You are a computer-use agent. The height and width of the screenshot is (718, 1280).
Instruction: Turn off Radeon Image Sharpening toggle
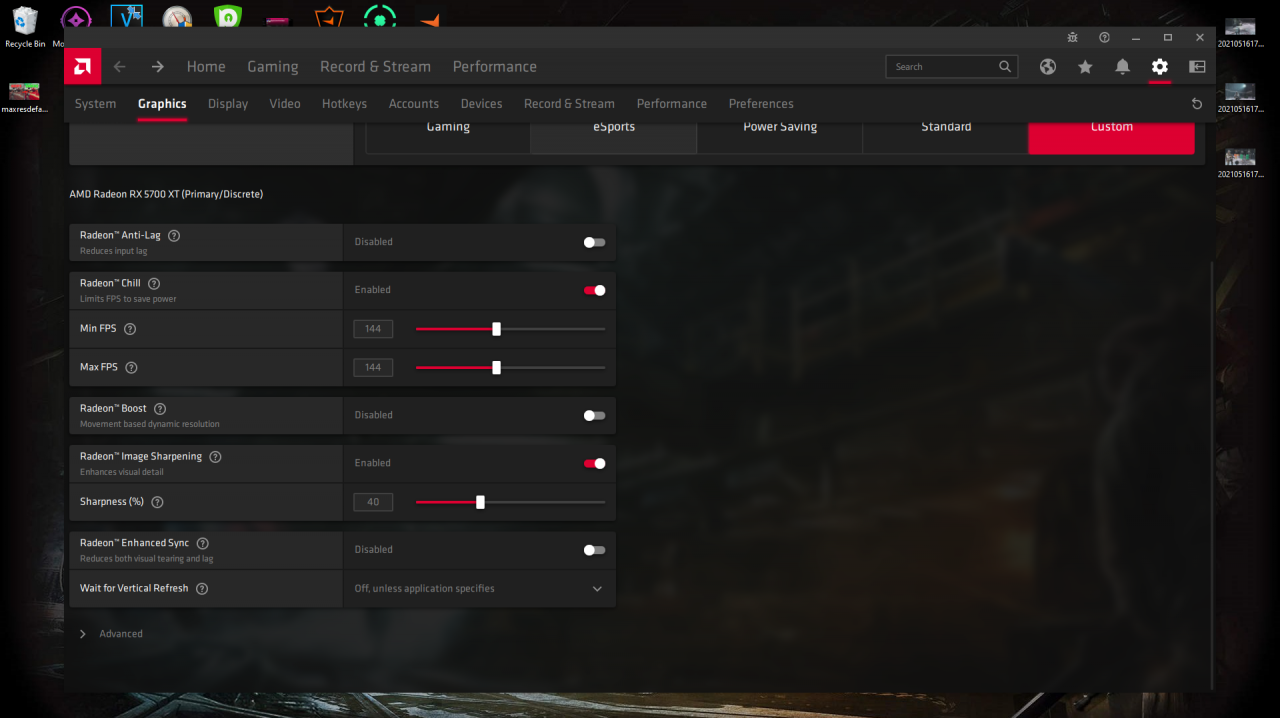pos(594,463)
